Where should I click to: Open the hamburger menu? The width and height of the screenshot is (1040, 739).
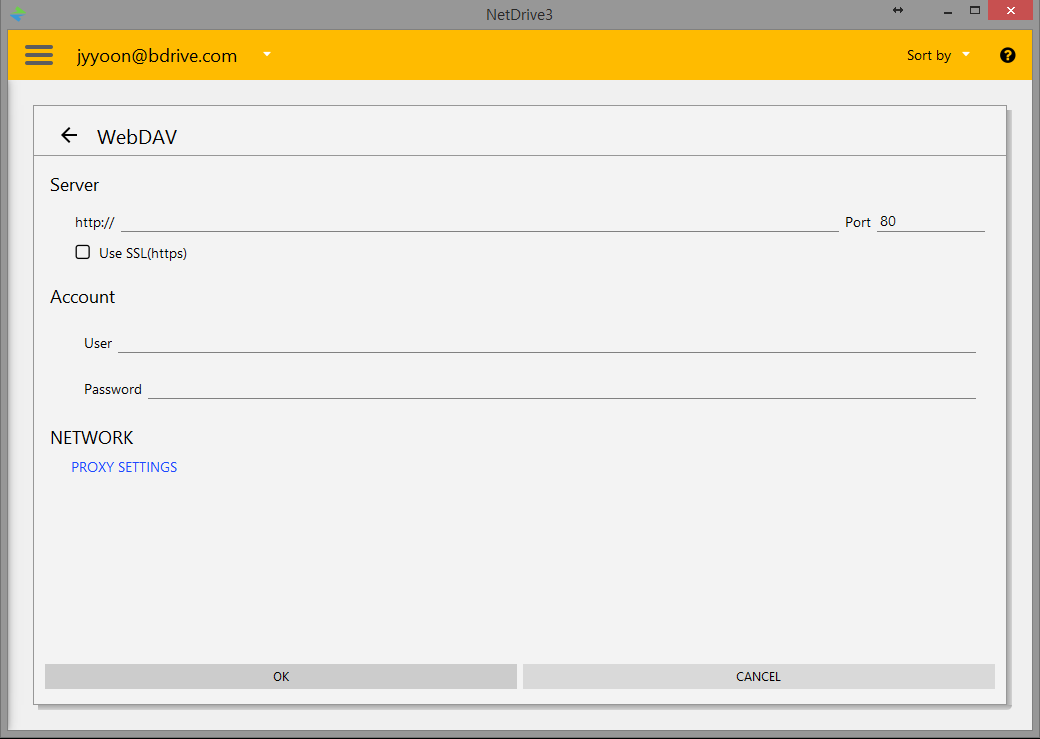pos(38,55)
